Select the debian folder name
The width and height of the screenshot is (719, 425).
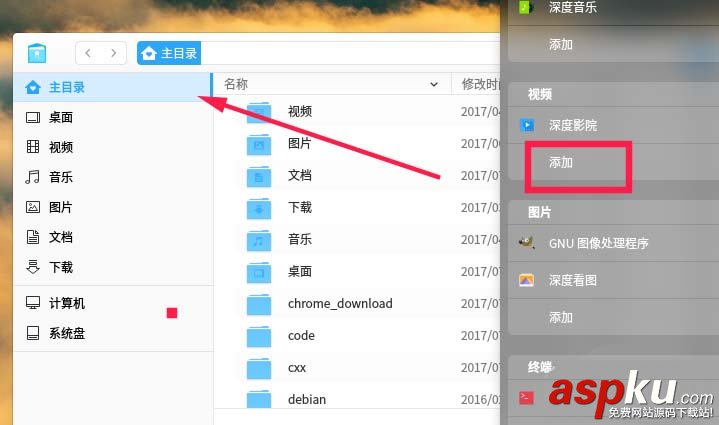tap(307, 399)
